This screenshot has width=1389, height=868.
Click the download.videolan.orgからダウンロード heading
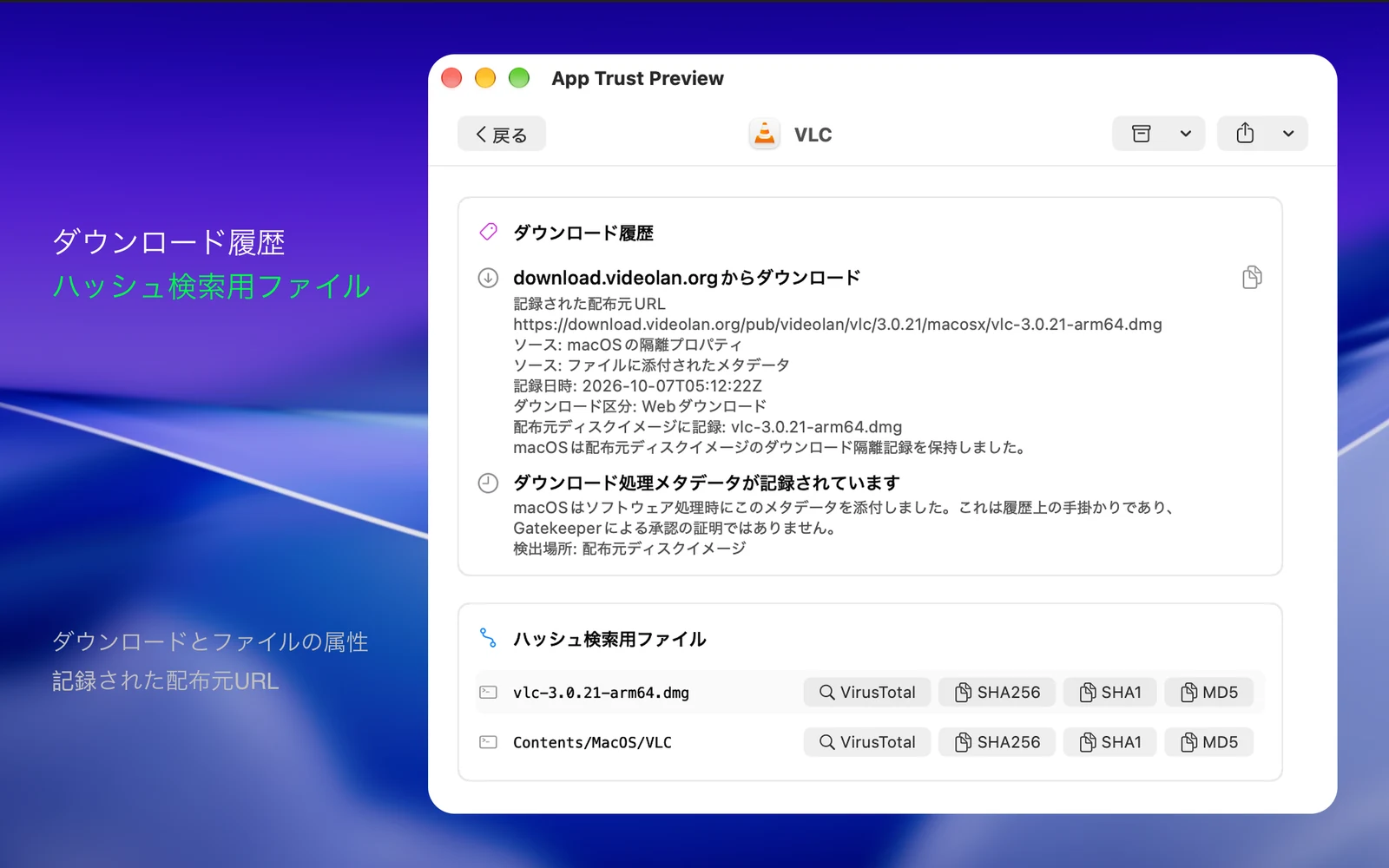[687, 278]
